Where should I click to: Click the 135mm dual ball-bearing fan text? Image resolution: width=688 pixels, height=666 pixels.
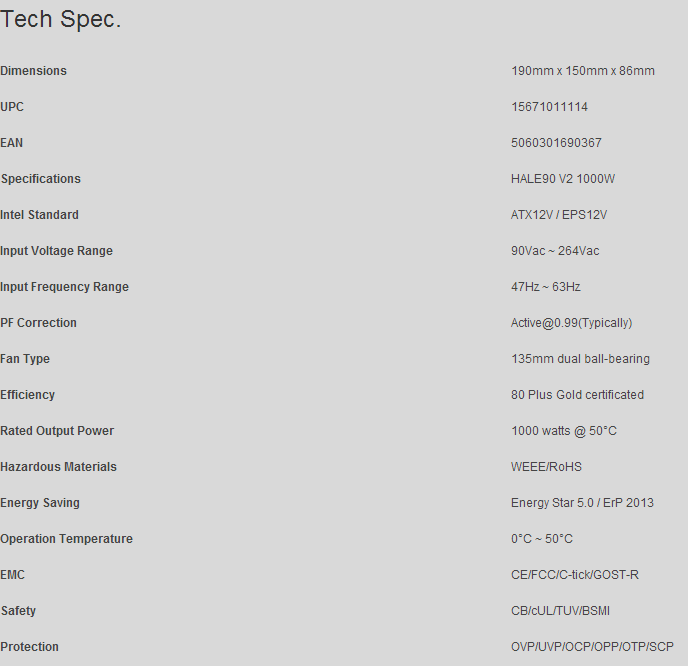(x=580, y=359)
